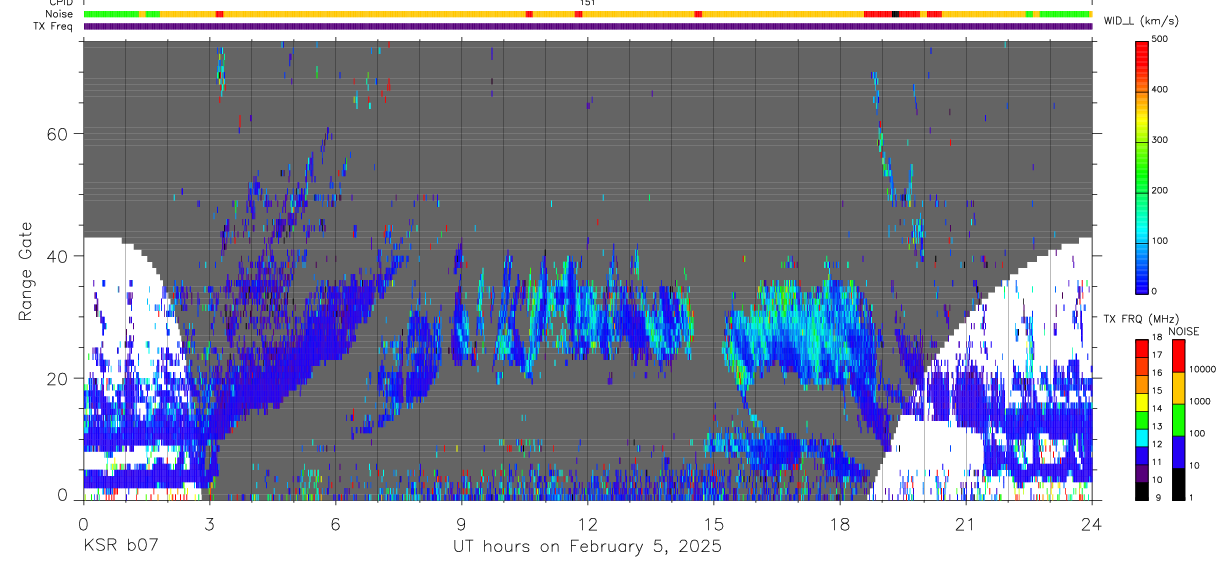Click the black swatch in NOISE legend
The width and height of the screenshot is (1228, 567).
click(x=1178, y=484)
